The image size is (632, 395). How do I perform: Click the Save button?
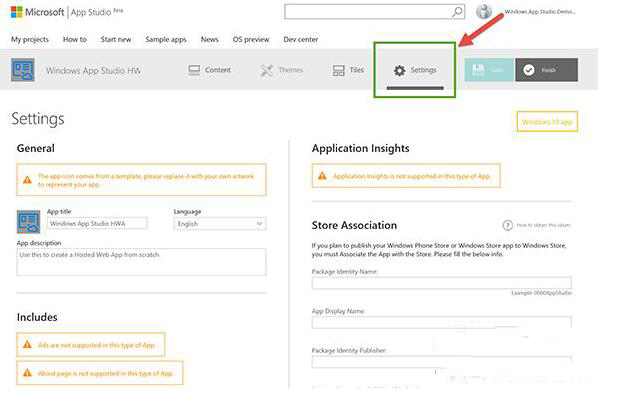point(489,70)
